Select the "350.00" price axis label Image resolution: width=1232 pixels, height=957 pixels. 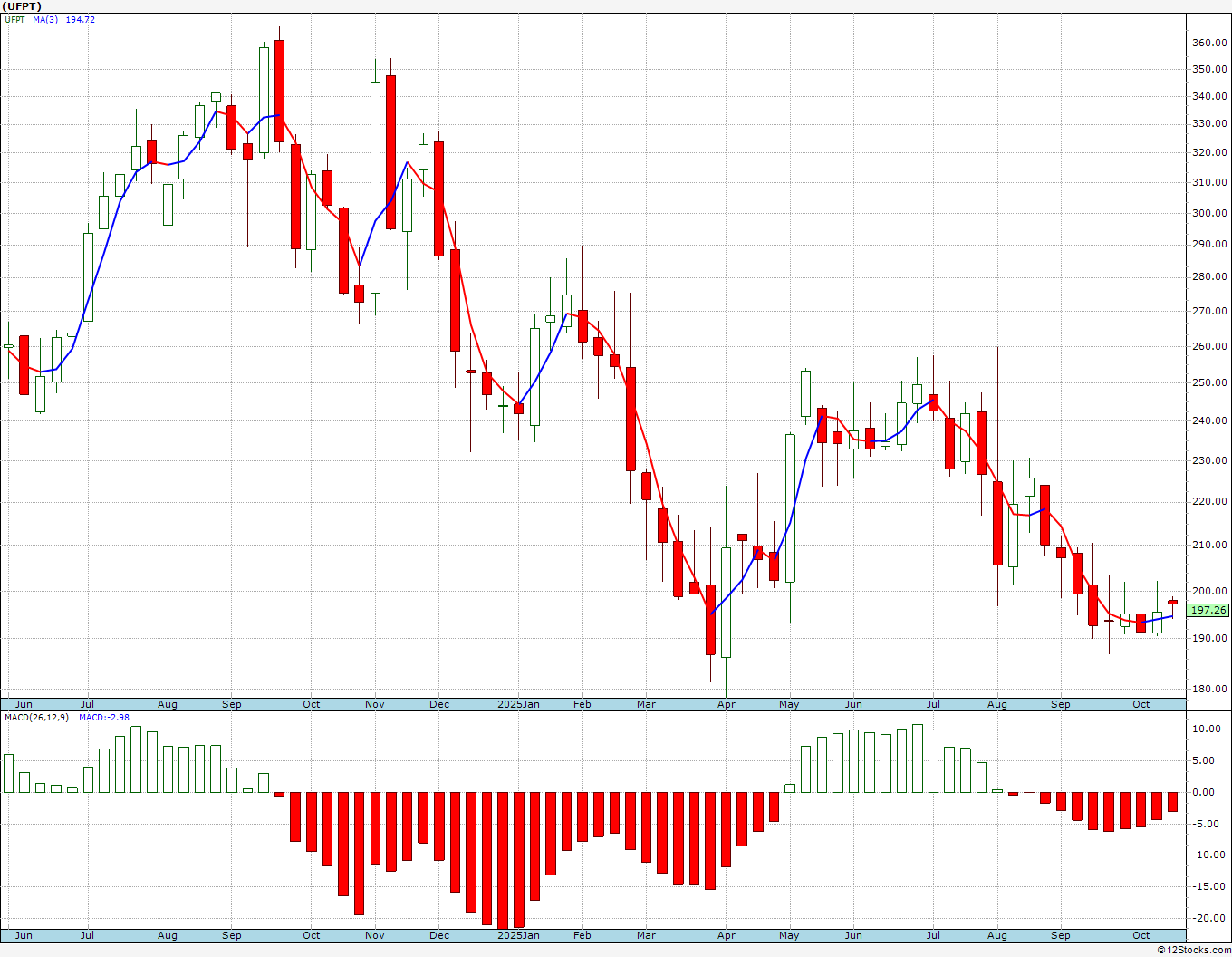click(1209, 69)
